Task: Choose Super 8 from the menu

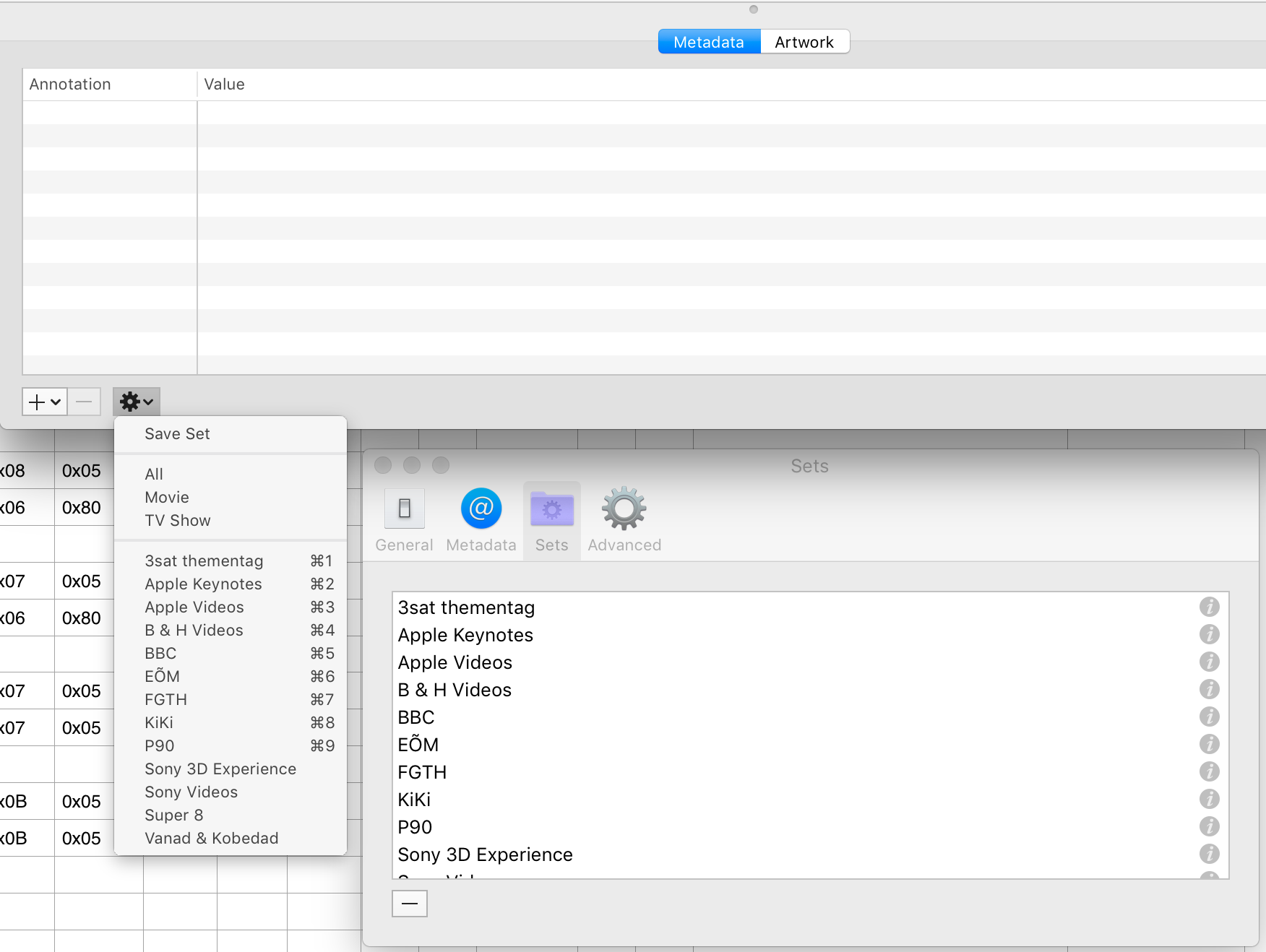Action: [x=231, y=815]
